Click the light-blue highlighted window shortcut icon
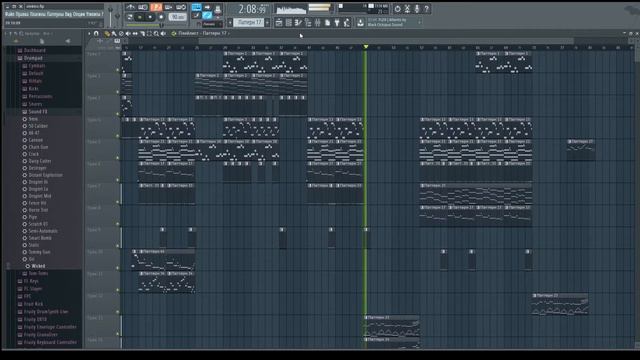The width and height of the screenshot is (640, 360). (x=207, y=16)
